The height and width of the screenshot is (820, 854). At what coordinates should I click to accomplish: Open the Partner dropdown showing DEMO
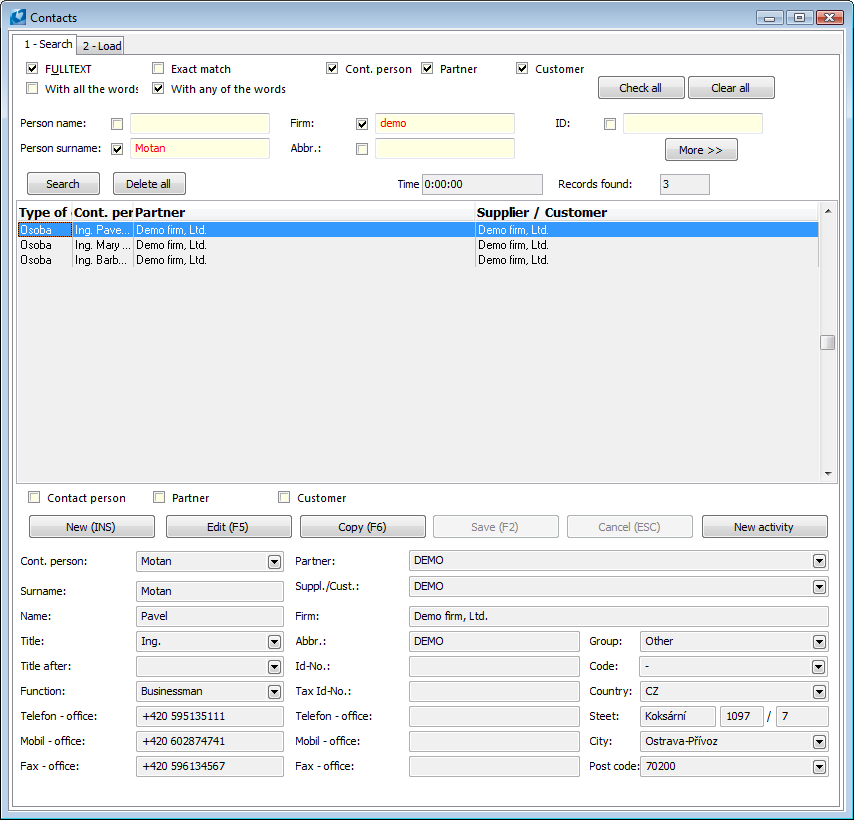pyautogui.click(x=819, y=561)
